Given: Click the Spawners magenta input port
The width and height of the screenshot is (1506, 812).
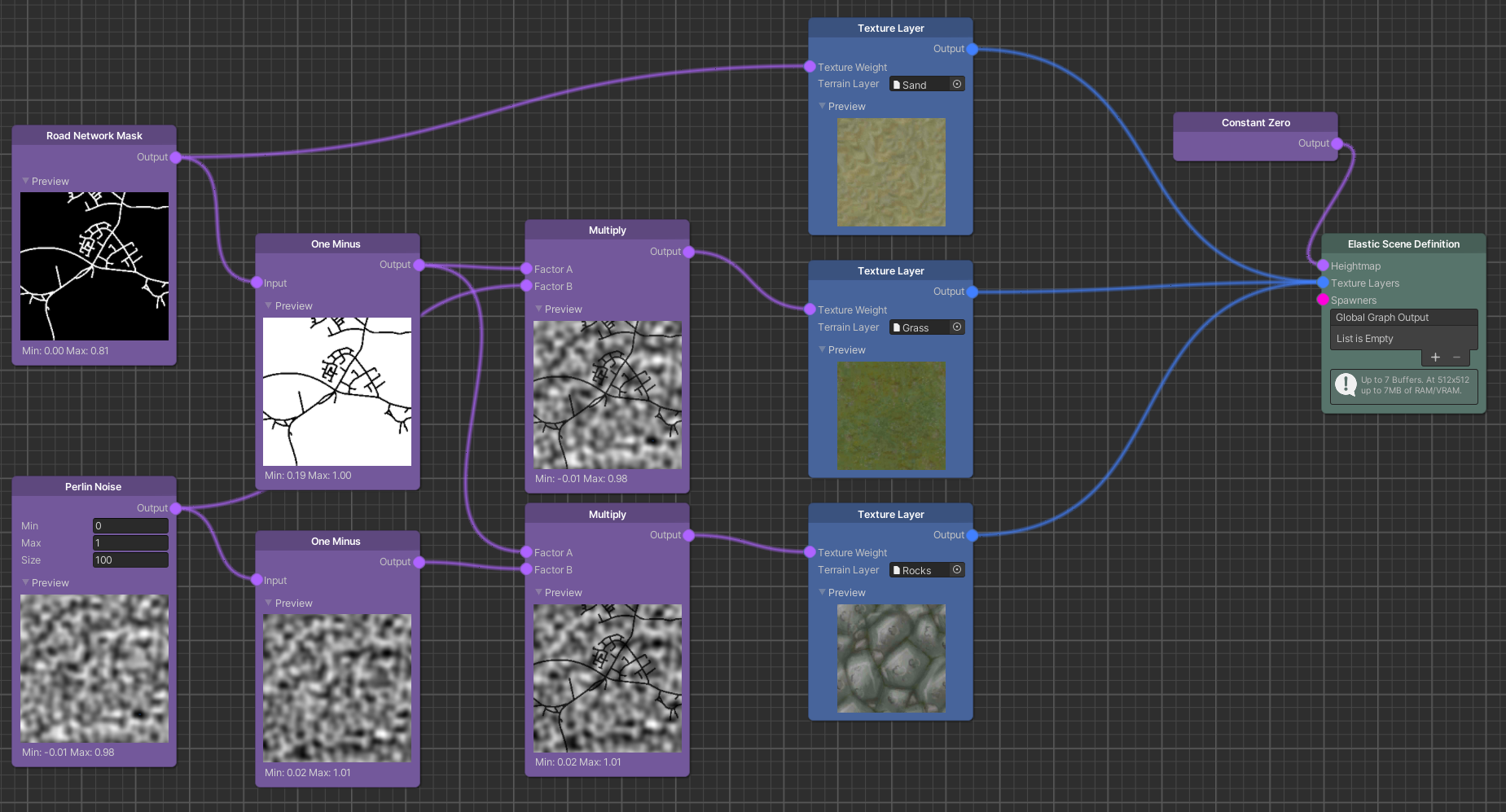Looking at the screenshot, I should click(1323, 301).
